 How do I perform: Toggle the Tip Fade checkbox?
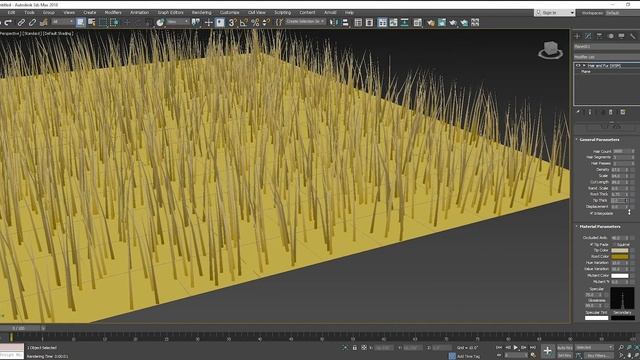coord(591,244)
